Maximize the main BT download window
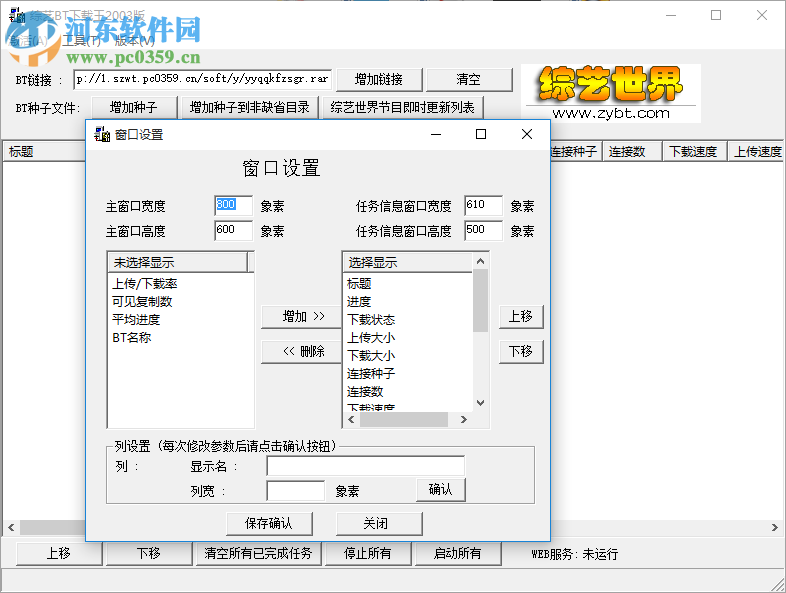Screen dimensions: 786x593 point(716,15)
